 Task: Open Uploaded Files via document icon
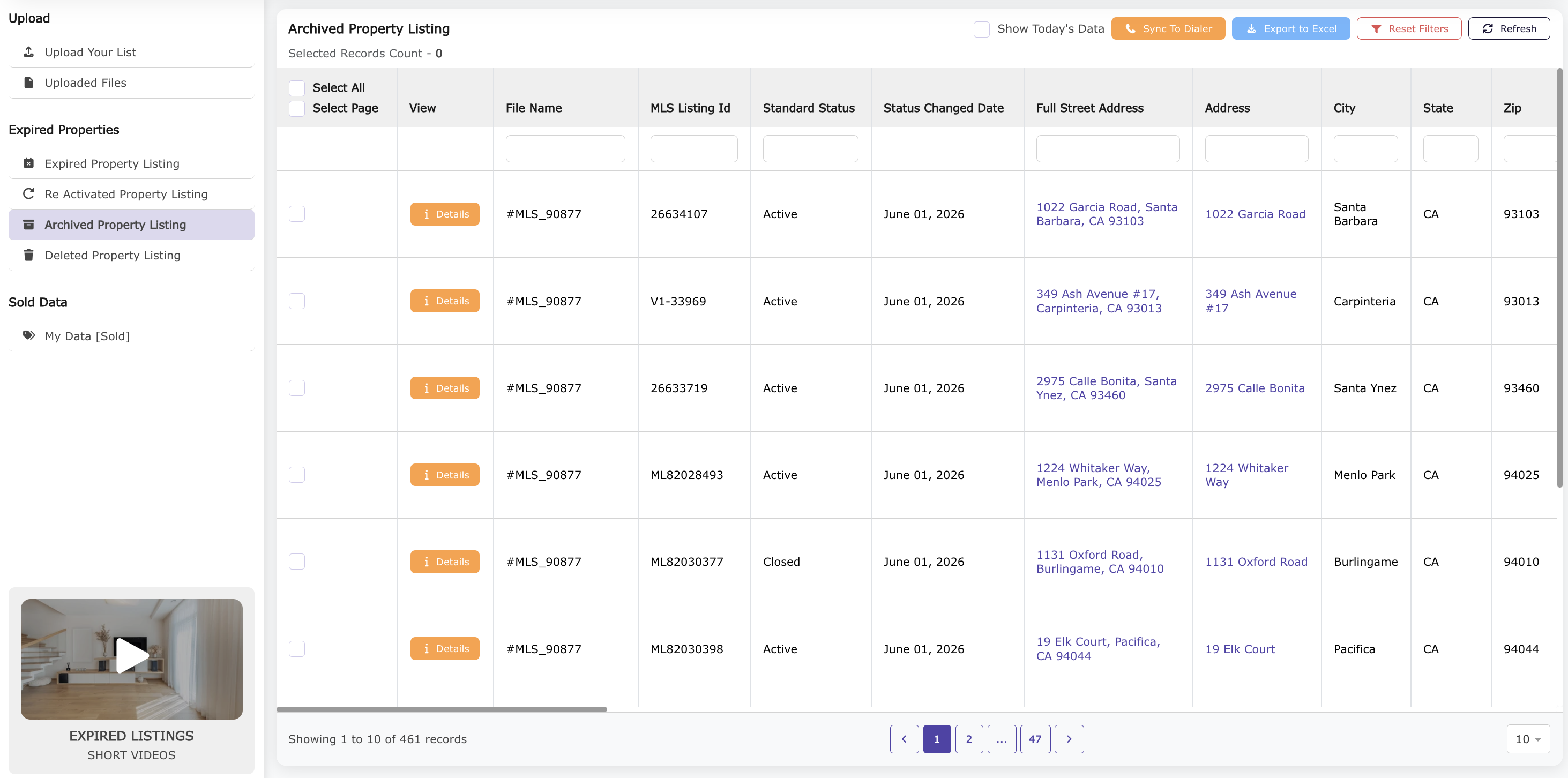[x=28, y=82]
